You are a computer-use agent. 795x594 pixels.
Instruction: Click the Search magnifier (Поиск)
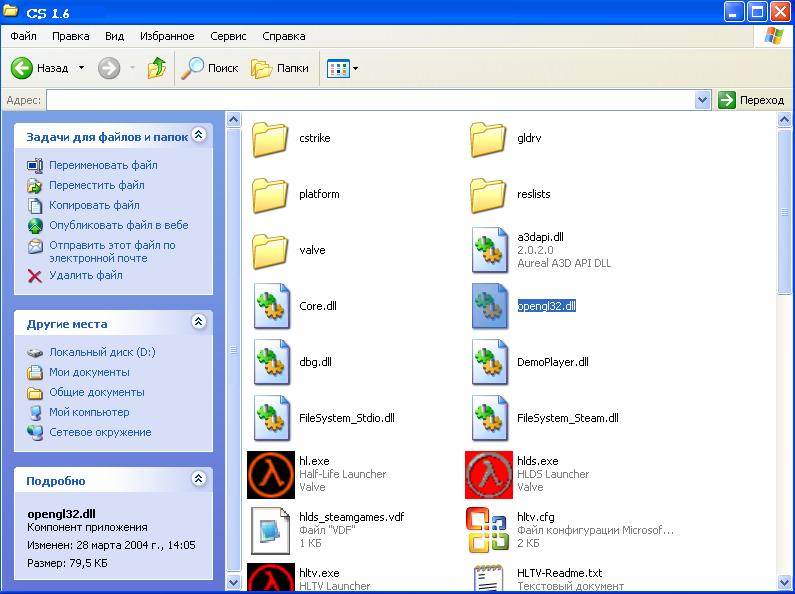[x=210, y=68]
